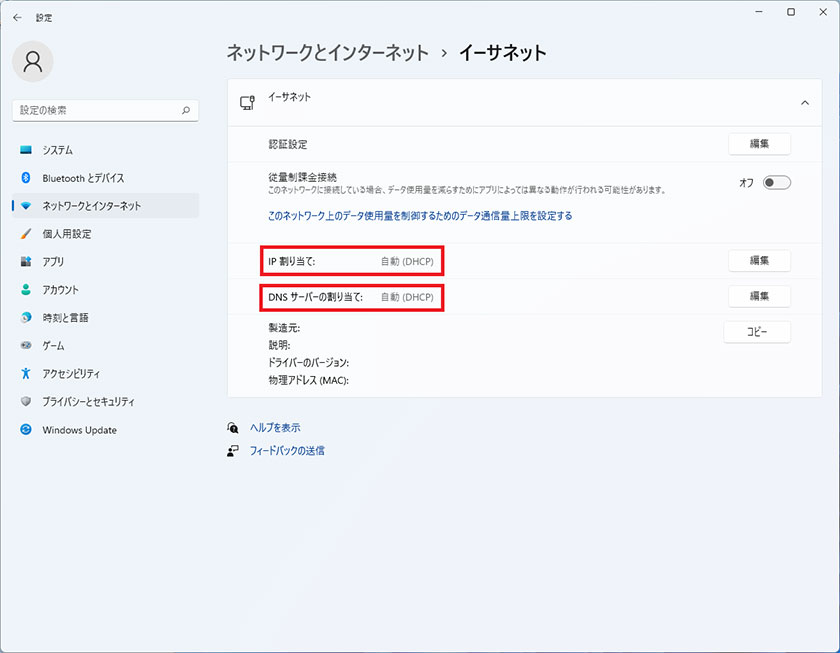
Task: Click the back arrow in title bar
Action: coord(17,17)
